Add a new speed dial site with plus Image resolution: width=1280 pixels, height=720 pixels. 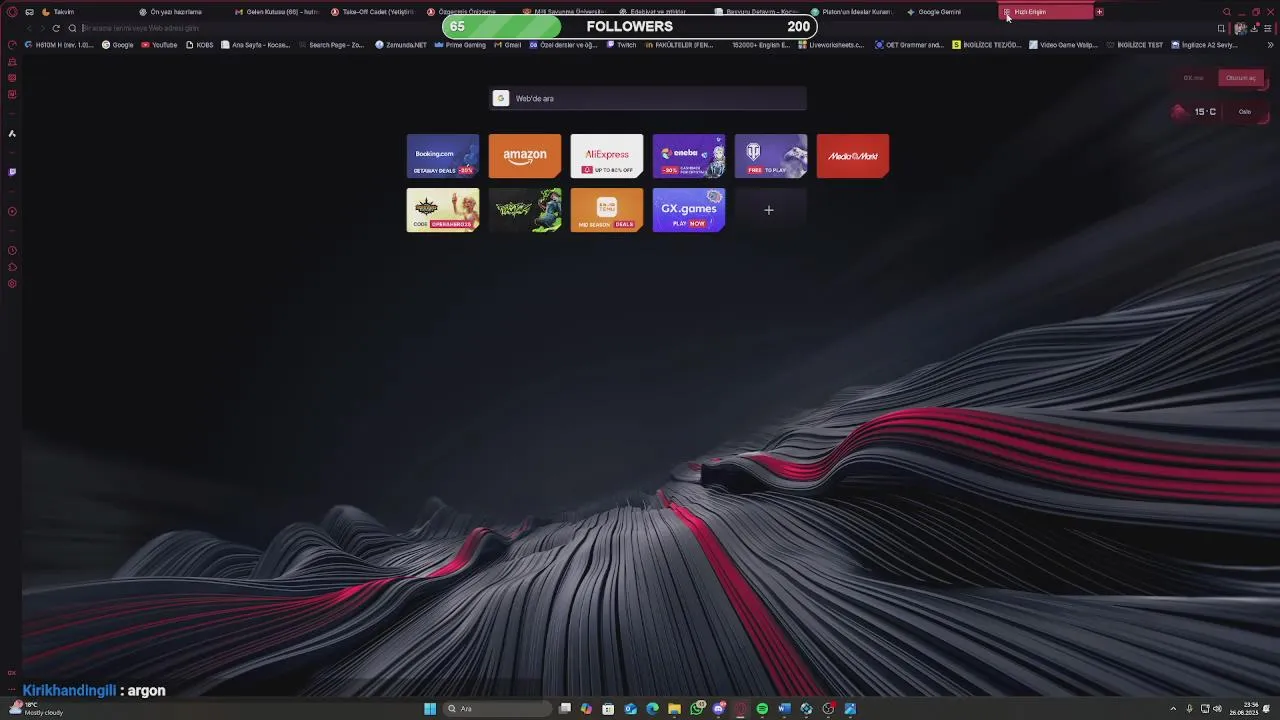(769, 210)
